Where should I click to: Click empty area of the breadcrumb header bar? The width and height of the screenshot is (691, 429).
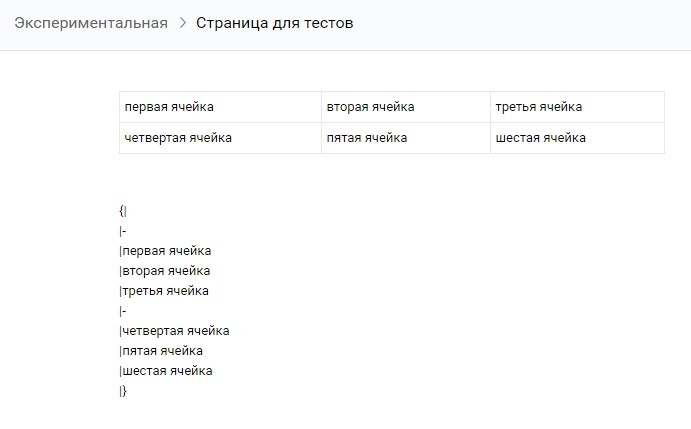pos(520,24)
